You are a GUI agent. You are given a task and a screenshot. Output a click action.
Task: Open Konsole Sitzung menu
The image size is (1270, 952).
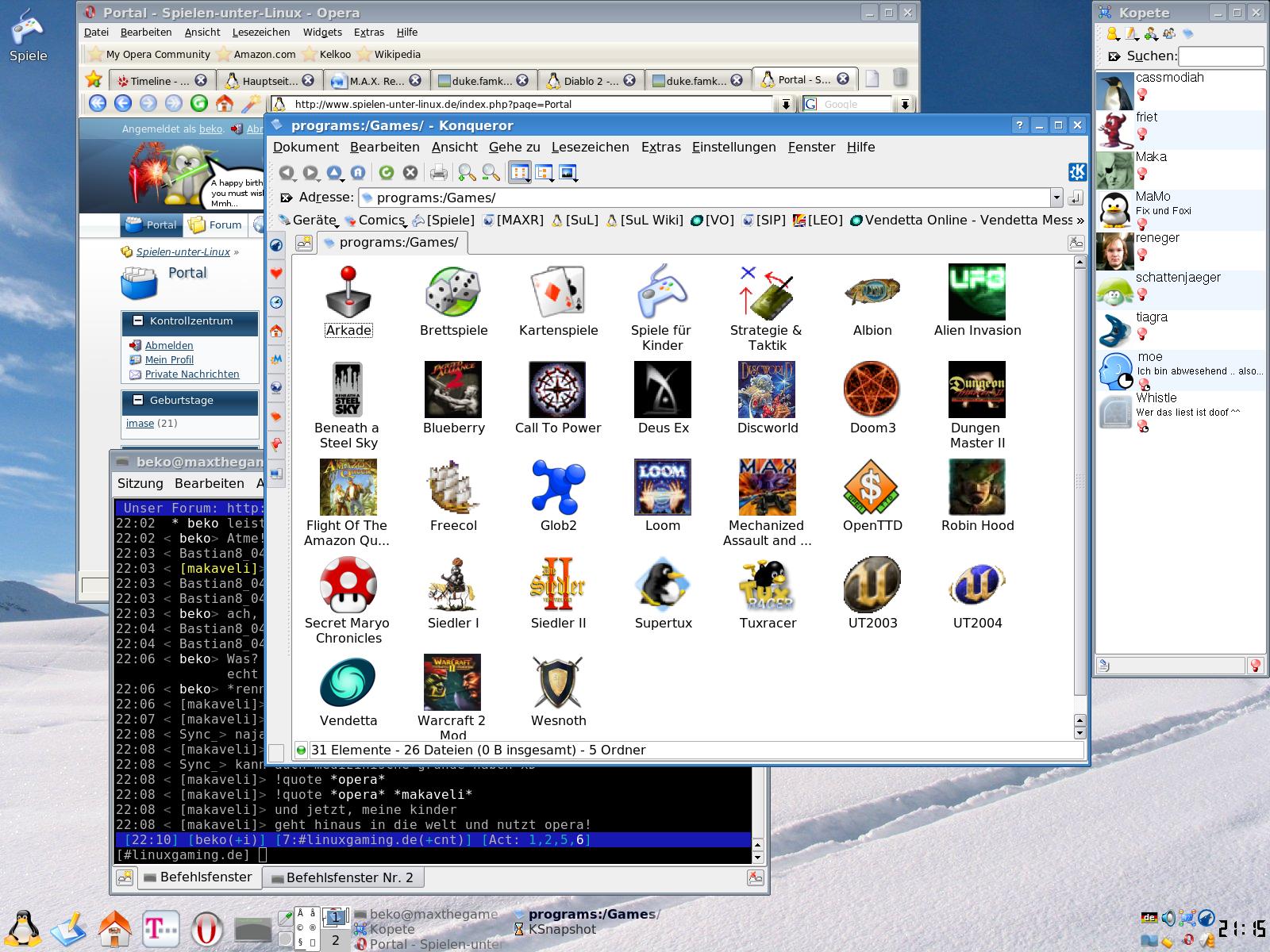click(140, 483)
